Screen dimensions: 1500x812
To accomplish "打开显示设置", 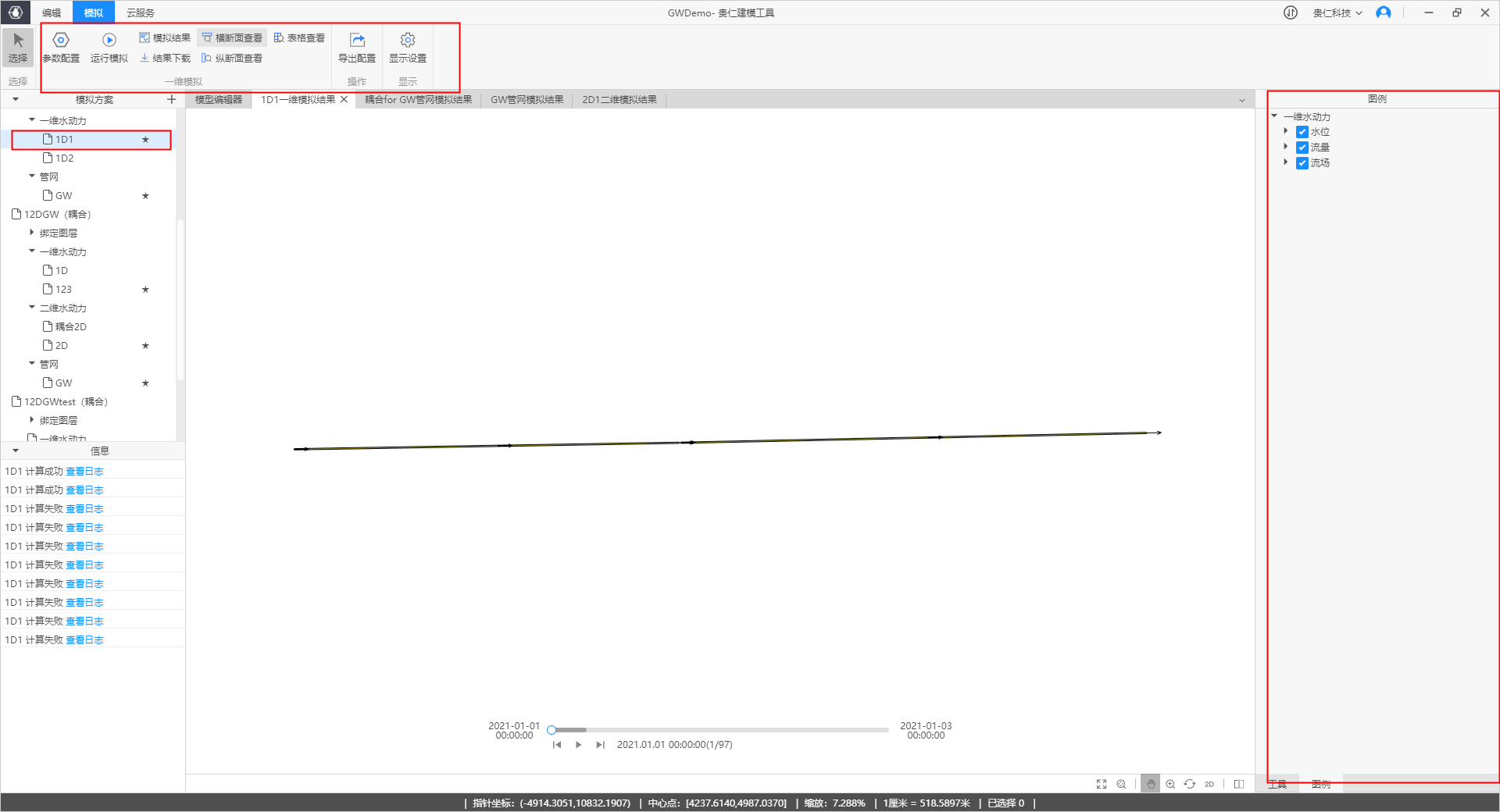I will pos(407,47).
